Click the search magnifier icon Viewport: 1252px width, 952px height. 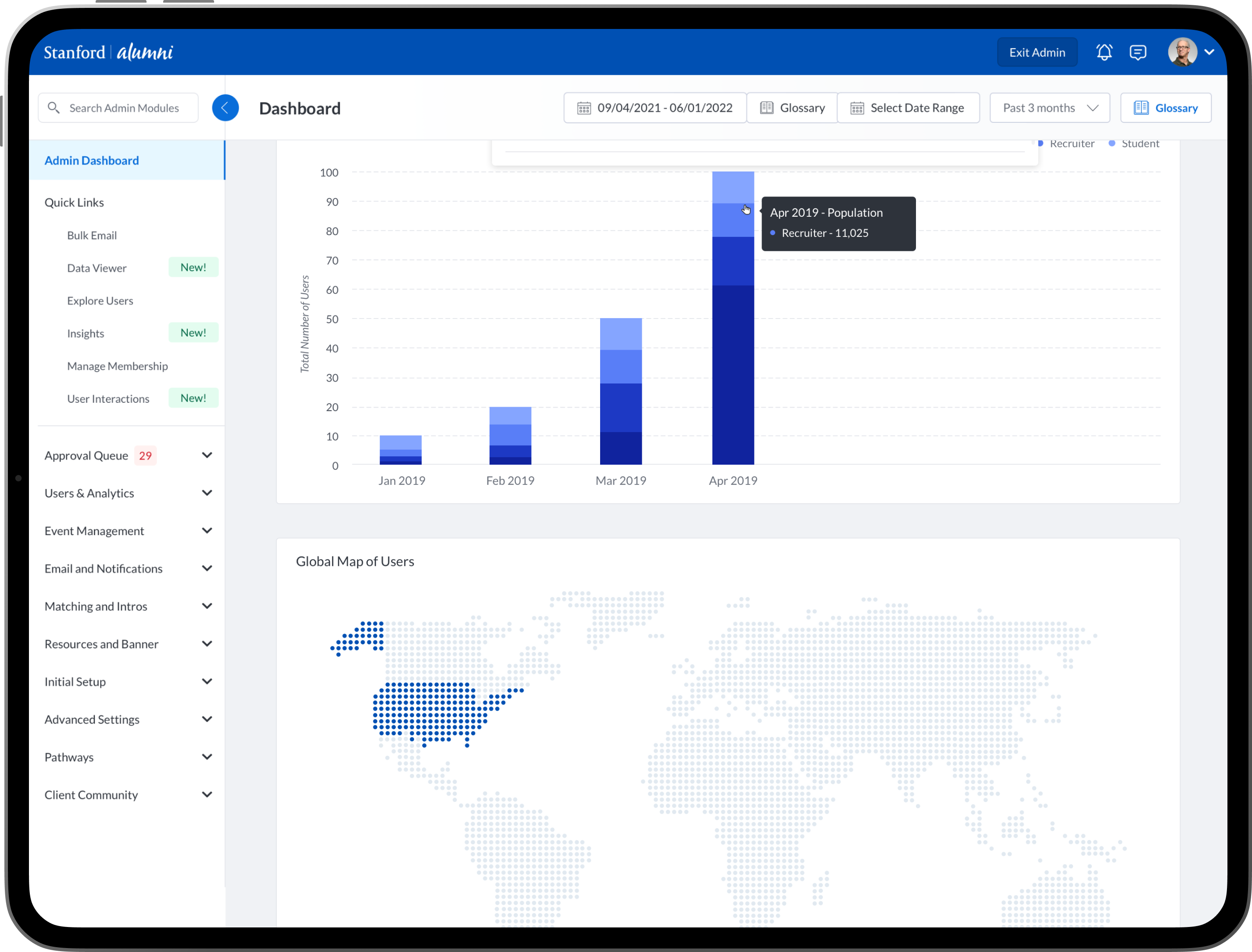[x=54, y=107]
